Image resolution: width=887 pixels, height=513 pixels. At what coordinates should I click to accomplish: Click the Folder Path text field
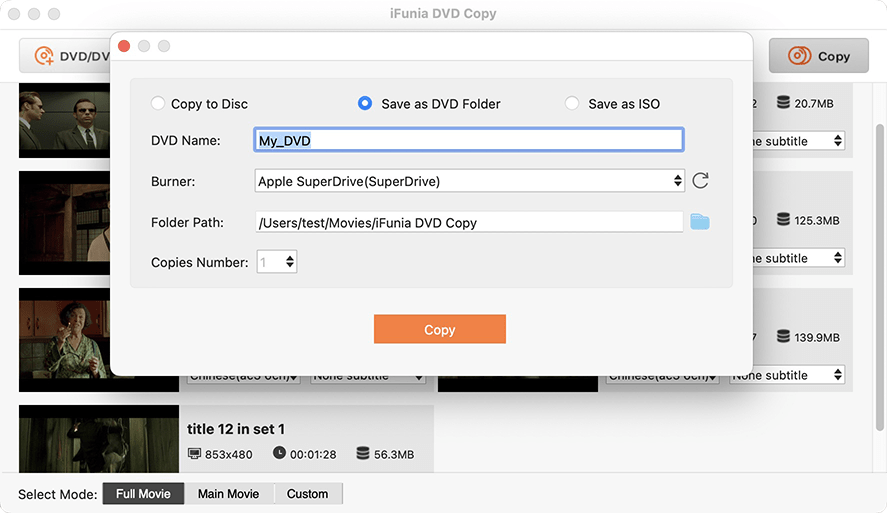(469, 222)
